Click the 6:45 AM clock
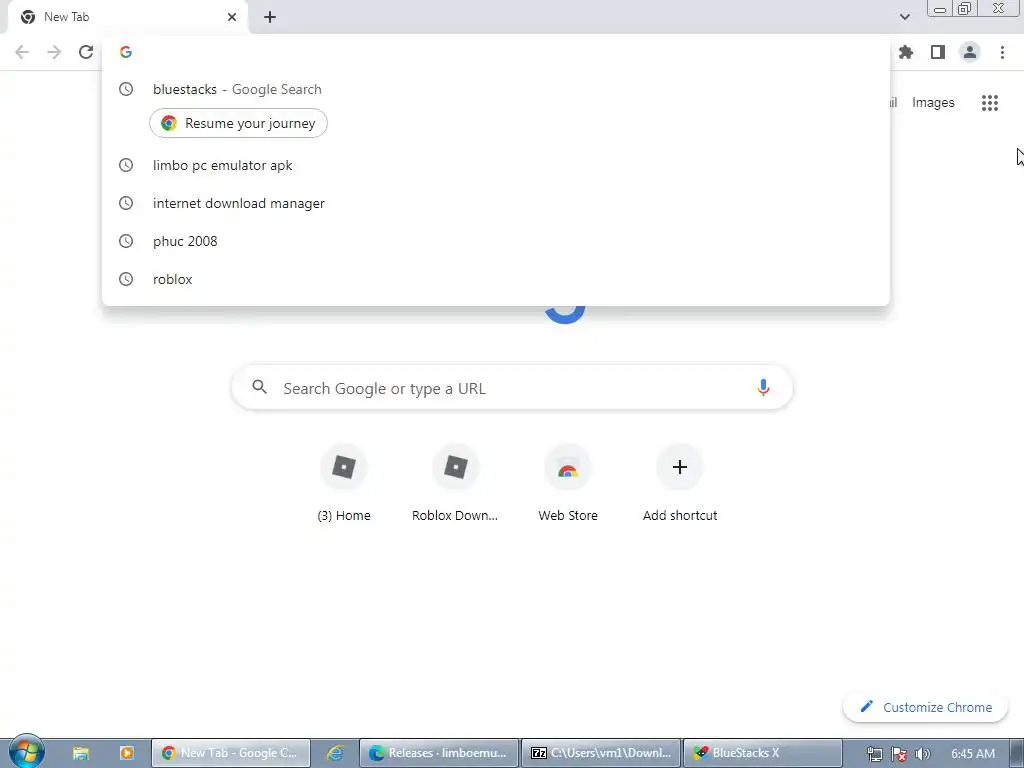 (972, 754)
